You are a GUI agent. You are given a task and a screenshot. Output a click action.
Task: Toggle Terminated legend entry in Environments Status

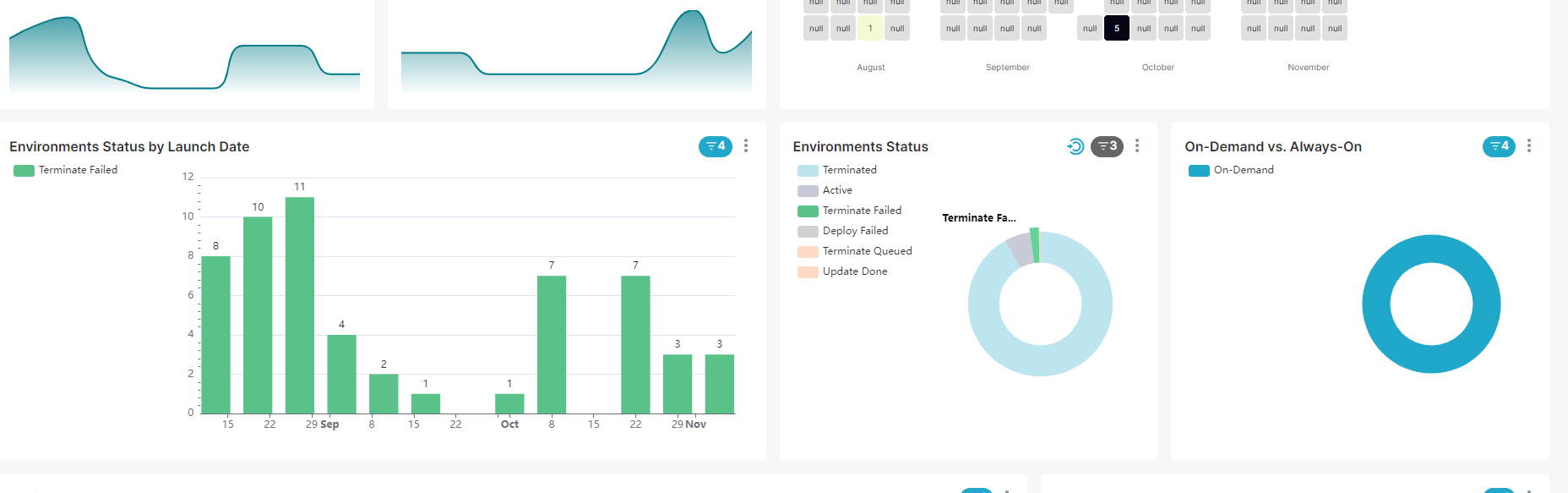tap(849, 170)
